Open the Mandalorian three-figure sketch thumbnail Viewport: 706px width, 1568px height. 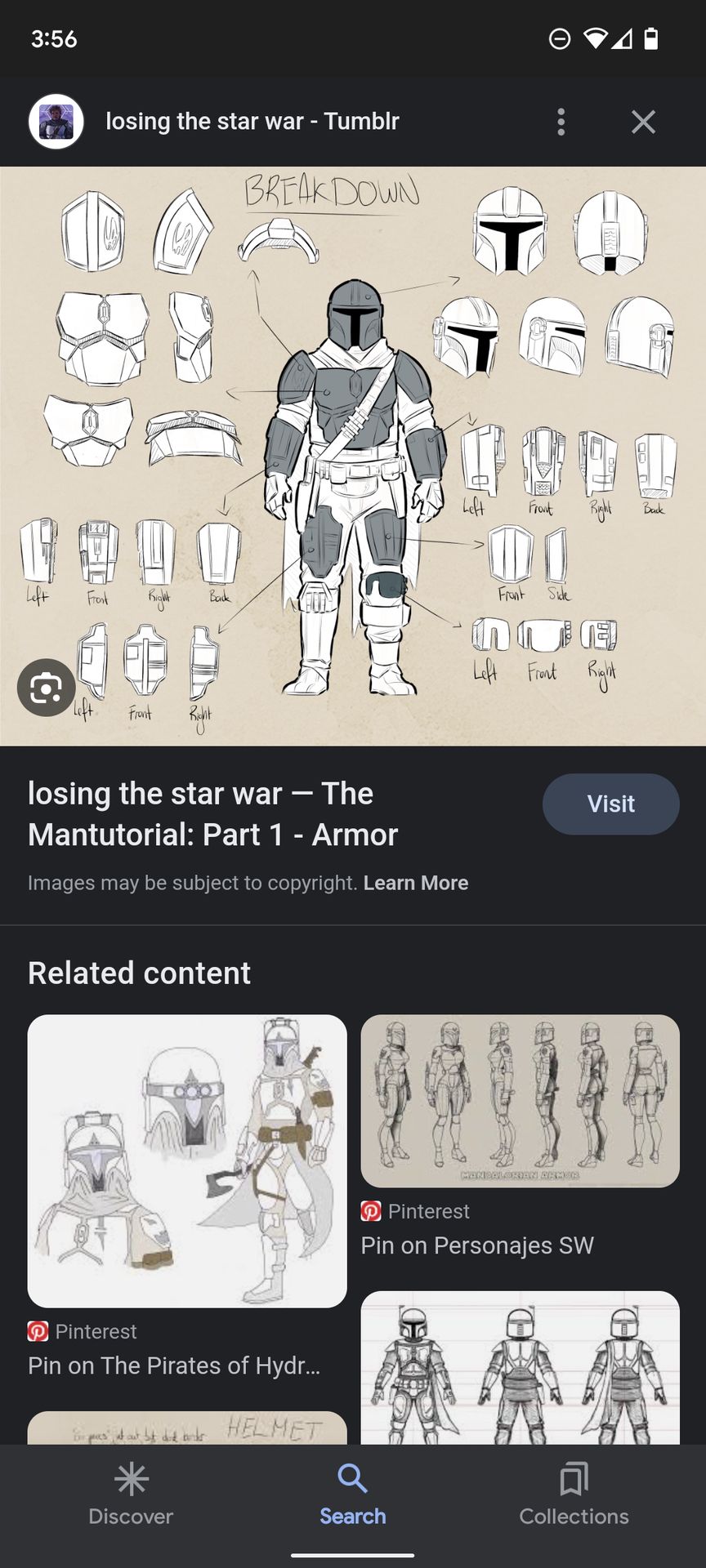(520, 1367)
